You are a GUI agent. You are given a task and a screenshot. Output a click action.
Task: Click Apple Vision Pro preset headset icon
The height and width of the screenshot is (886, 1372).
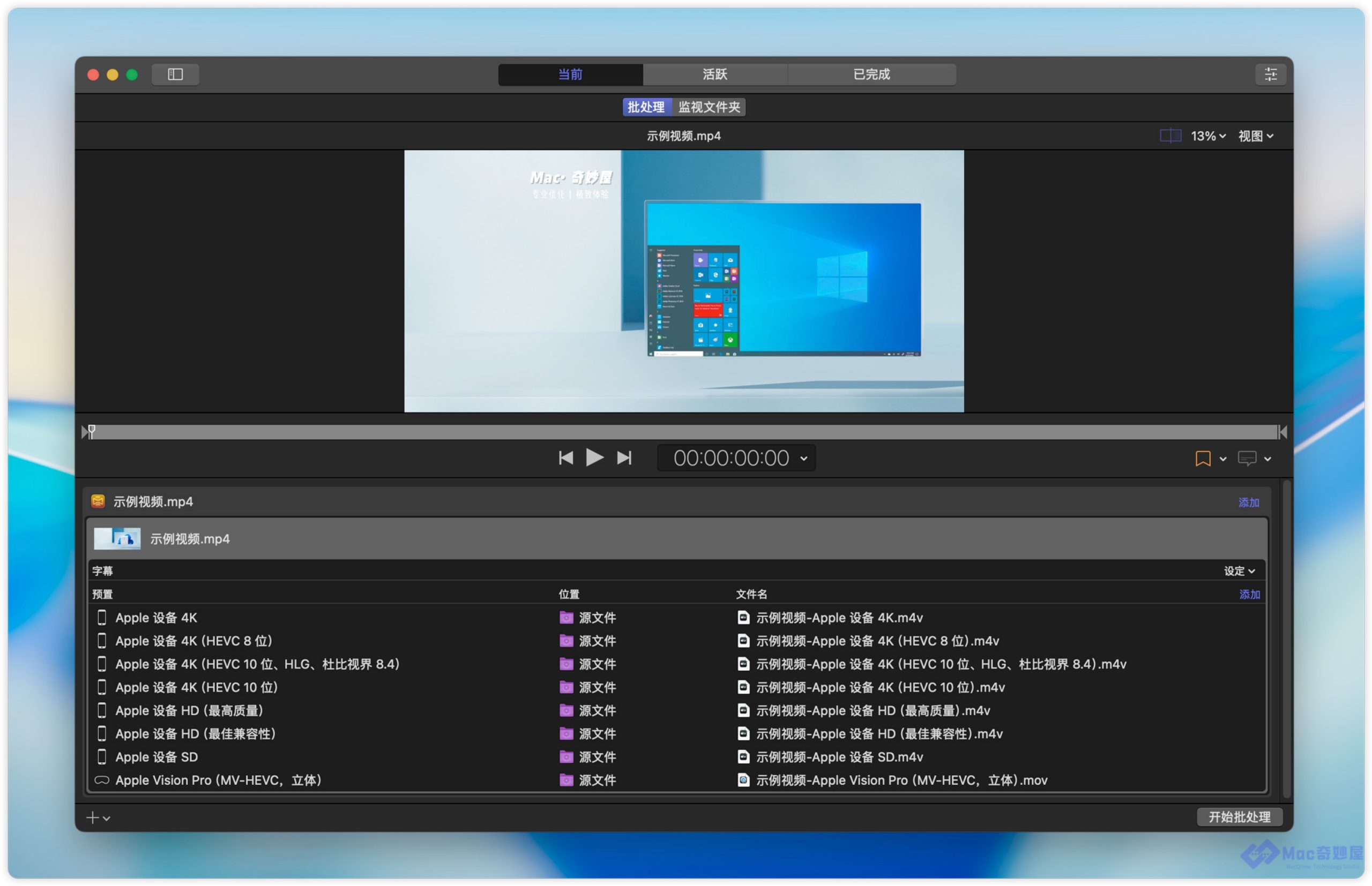102,780
